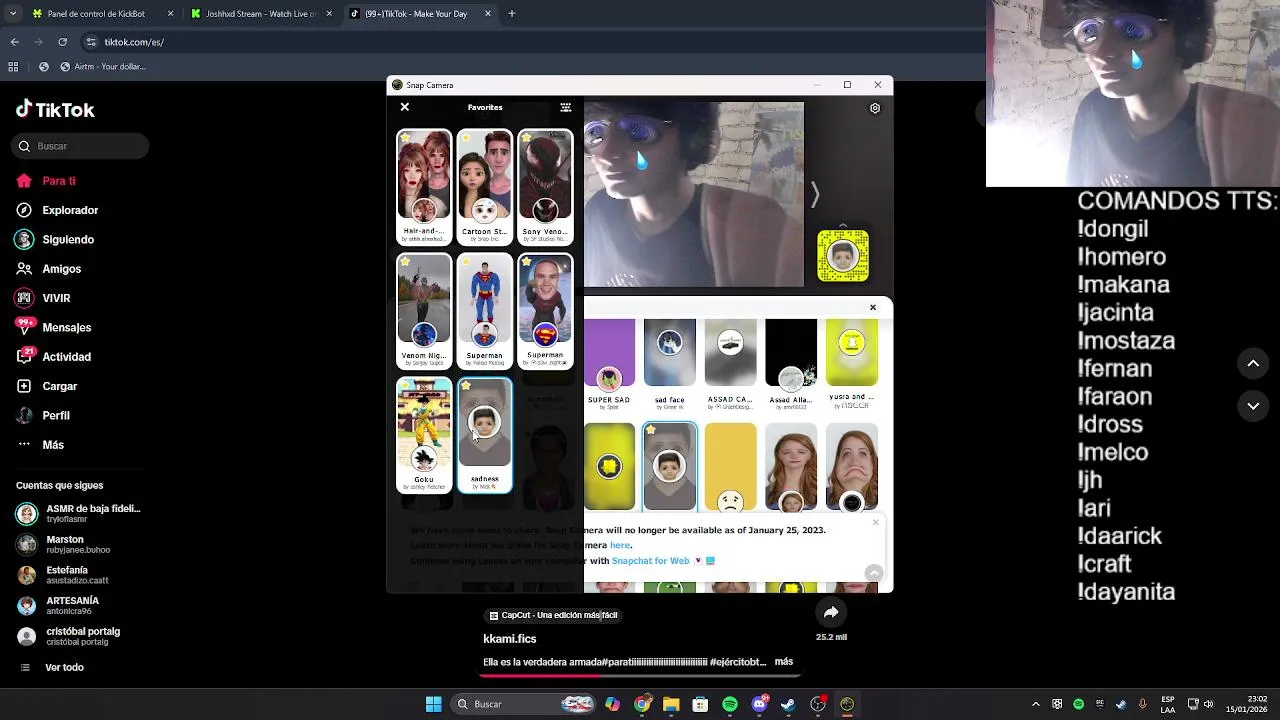Unfavorite star on Venom Nig... lens
This screenshot has height=720, width=1280.
[405, 262]
